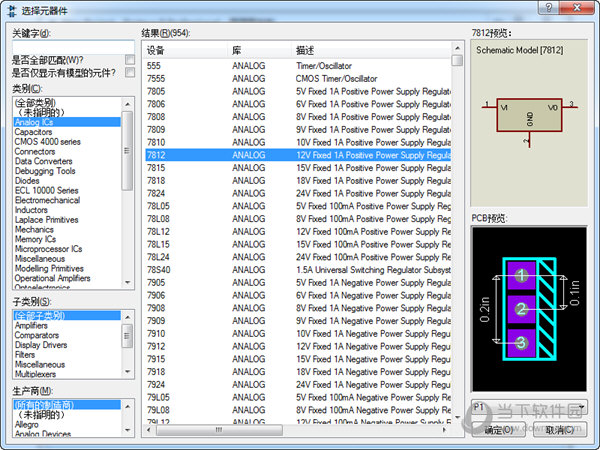Click the category list scrollbar thumb
The image size is (600, 450).
click(x=128, y=151)
